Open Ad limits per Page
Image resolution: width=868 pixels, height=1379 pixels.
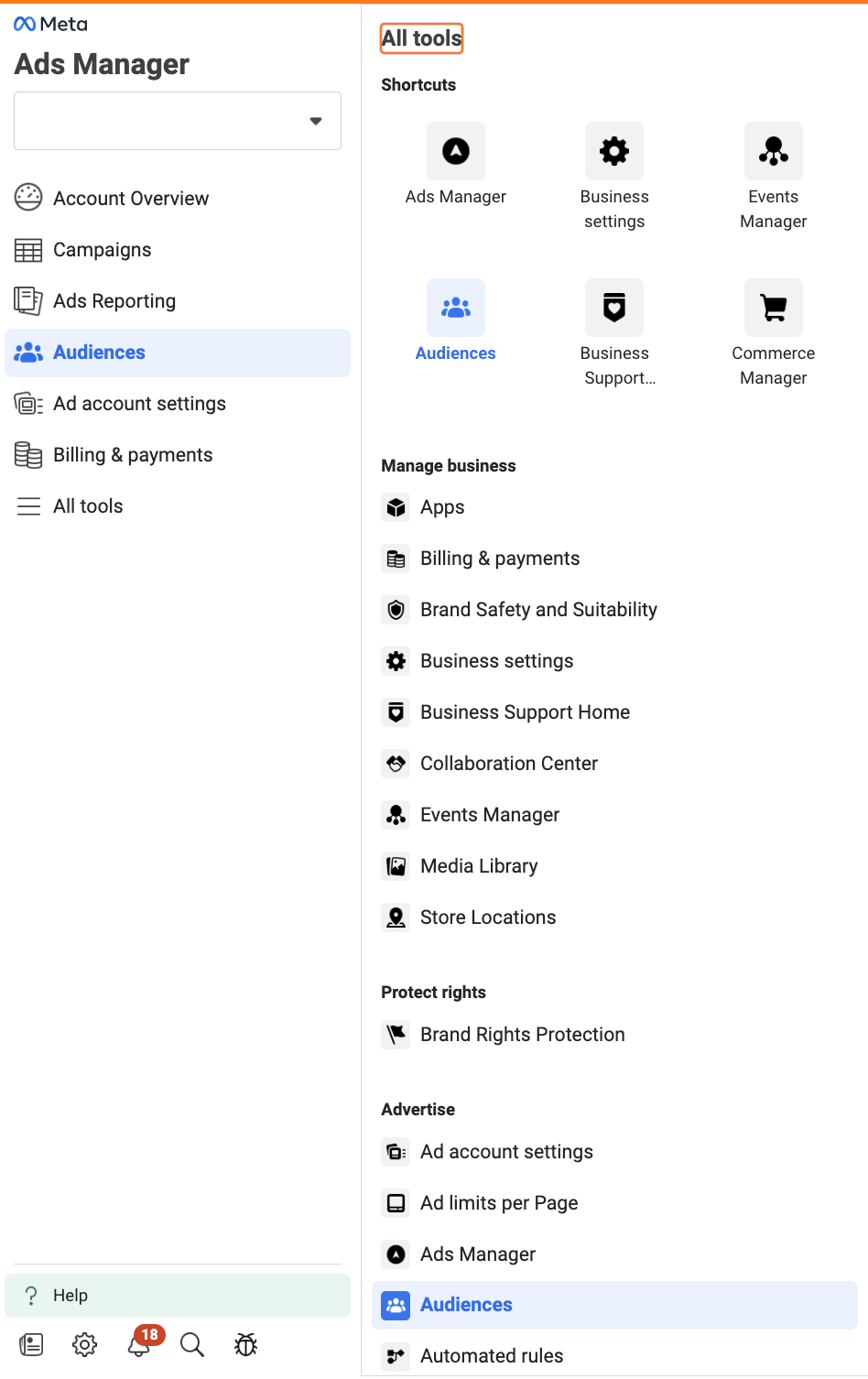(x=614, y=1203)
